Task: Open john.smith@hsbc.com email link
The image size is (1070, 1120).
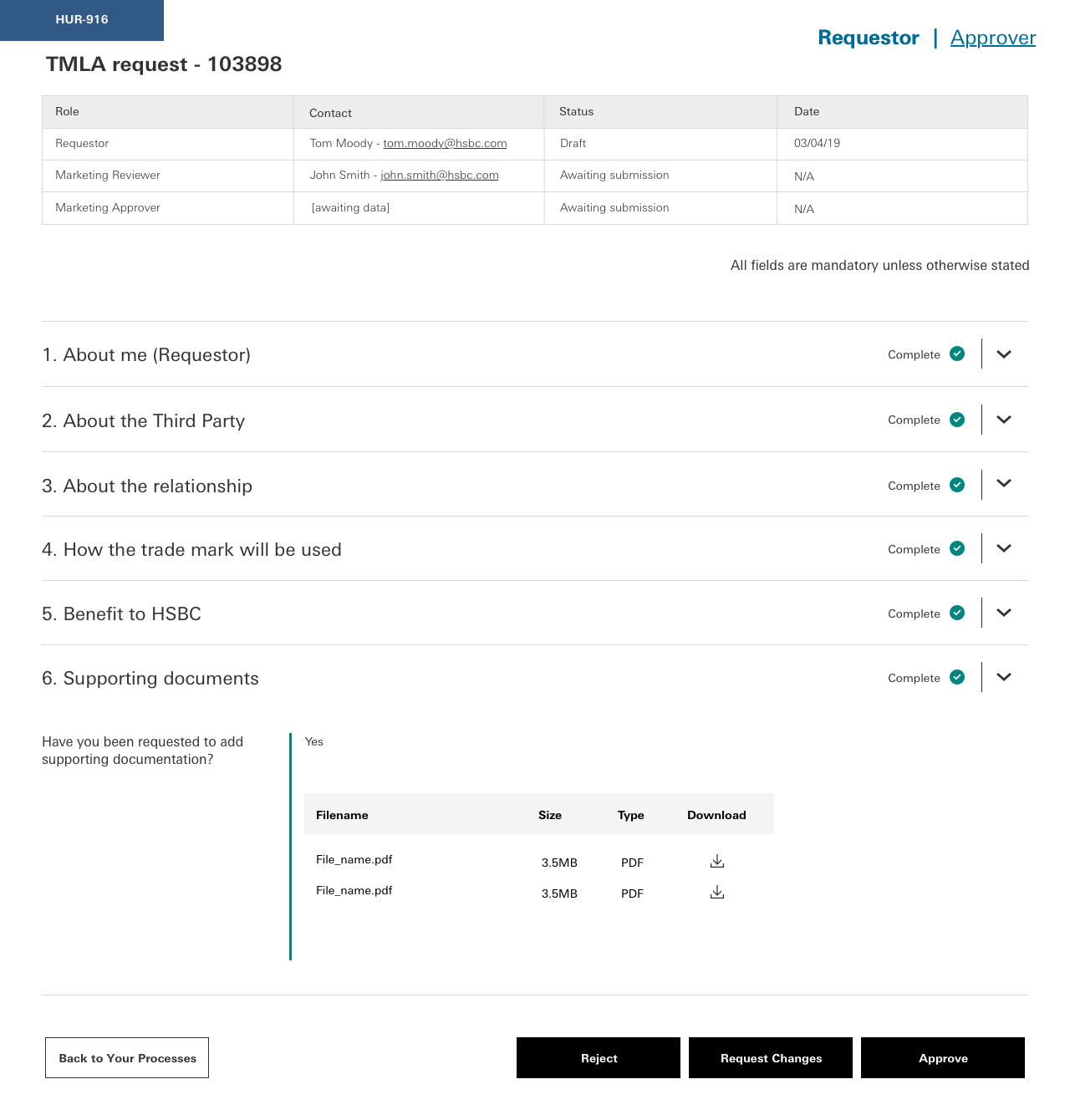Action: [x=440, y=176]
